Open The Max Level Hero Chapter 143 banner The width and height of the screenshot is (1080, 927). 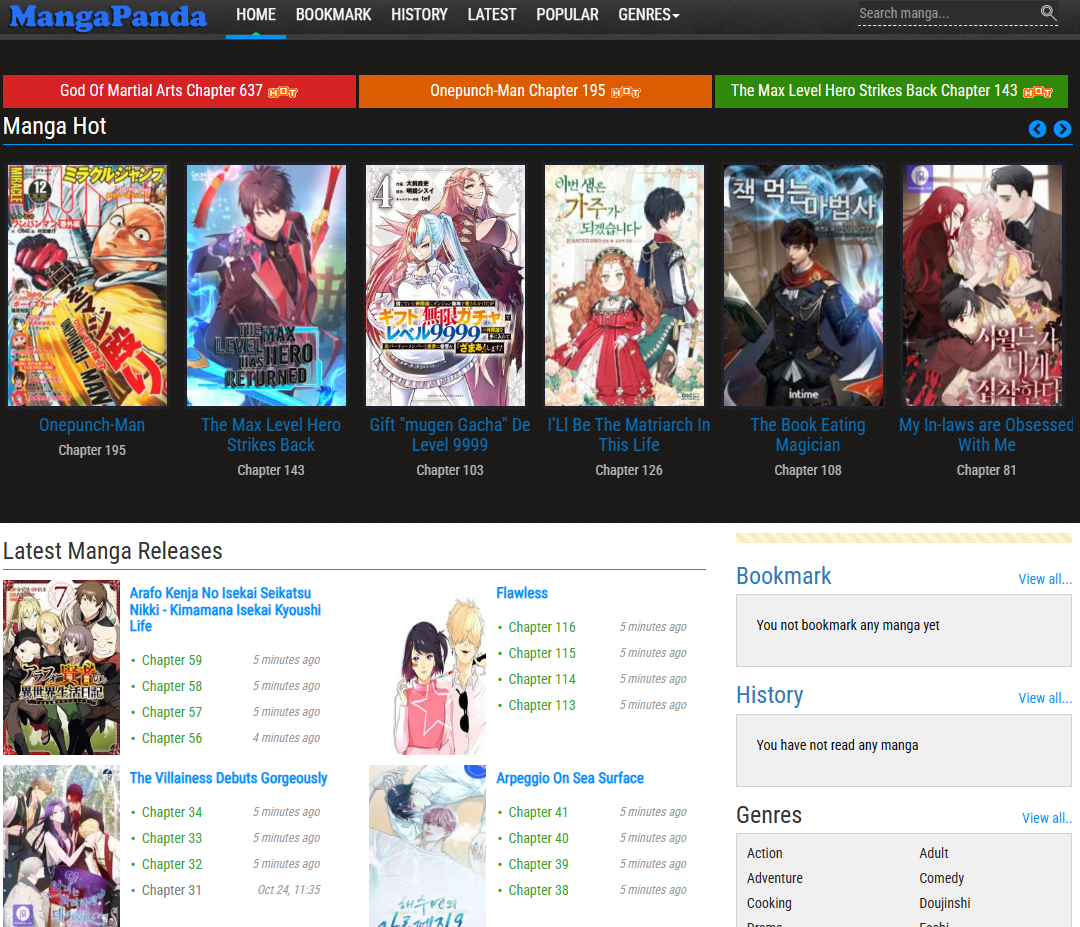point(891,91)
